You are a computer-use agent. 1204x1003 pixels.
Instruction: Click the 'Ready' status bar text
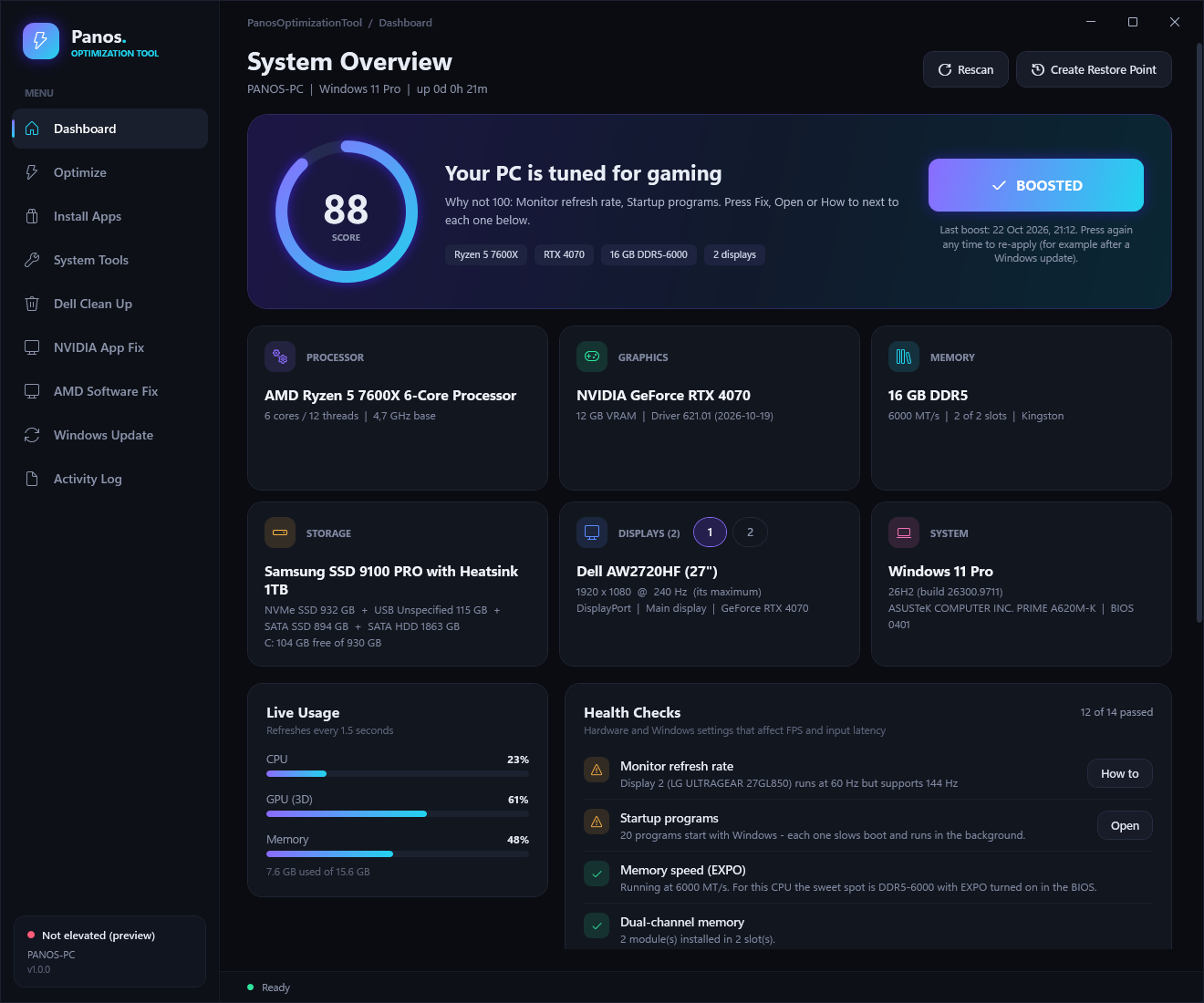coord(275,987)
